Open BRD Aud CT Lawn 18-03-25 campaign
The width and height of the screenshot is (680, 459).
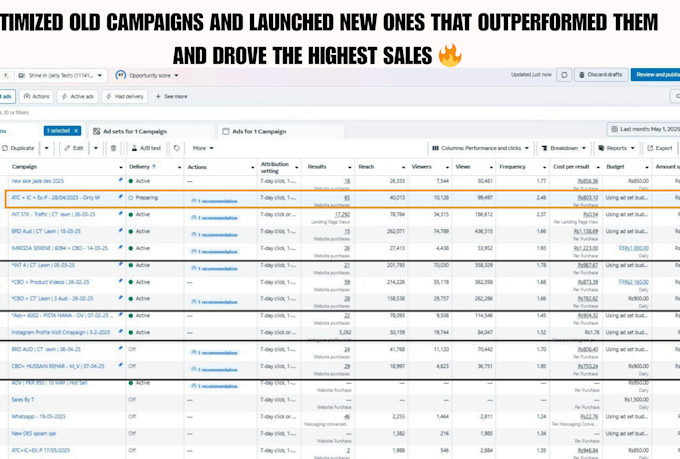(x=46, y=231)
